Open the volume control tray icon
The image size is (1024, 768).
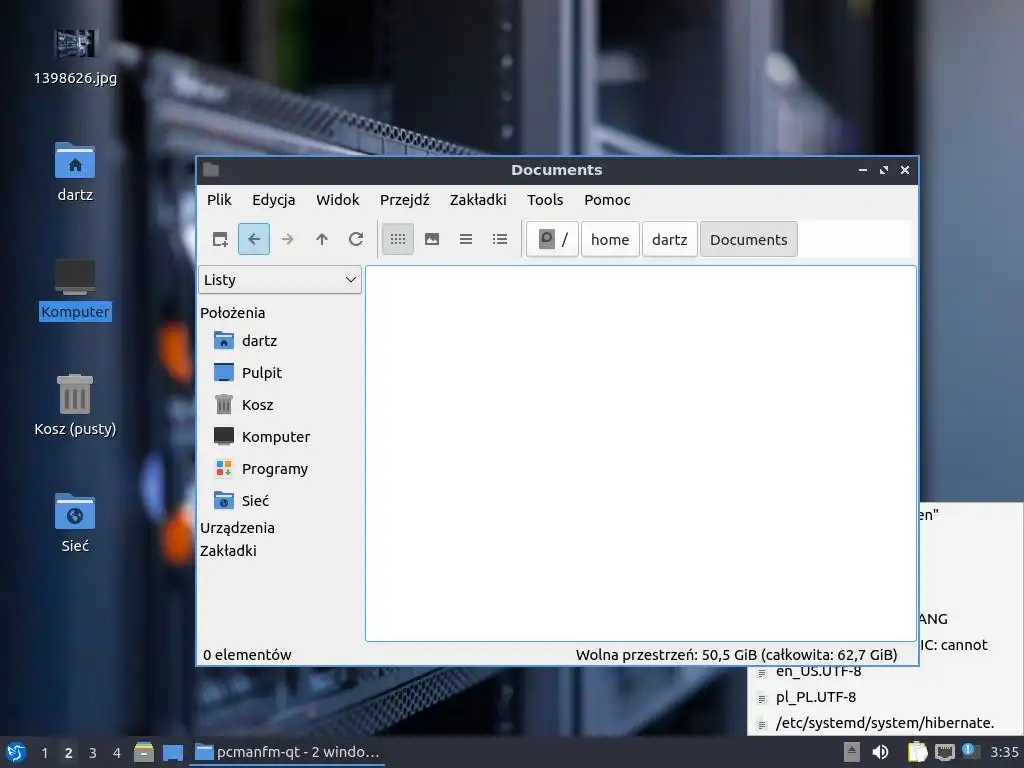point(880,752)
